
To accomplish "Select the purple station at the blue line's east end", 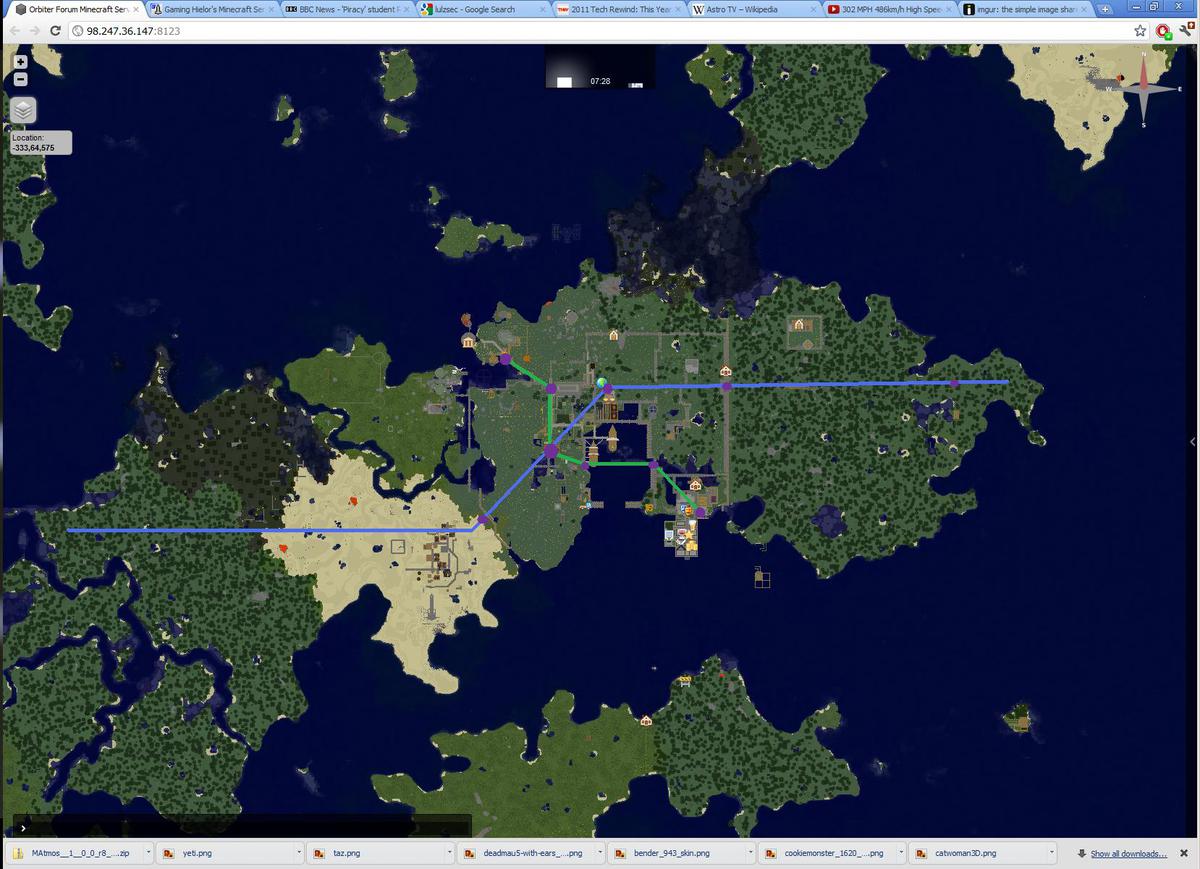I will click(955, 383).
